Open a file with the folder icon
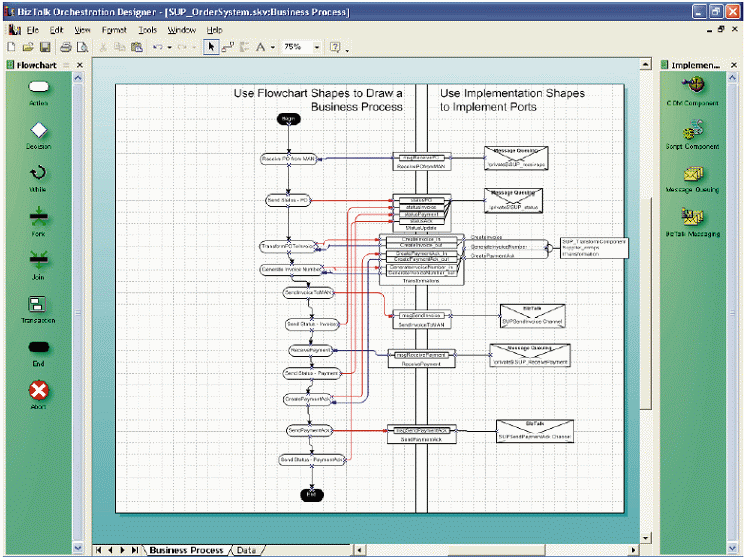 28,47
